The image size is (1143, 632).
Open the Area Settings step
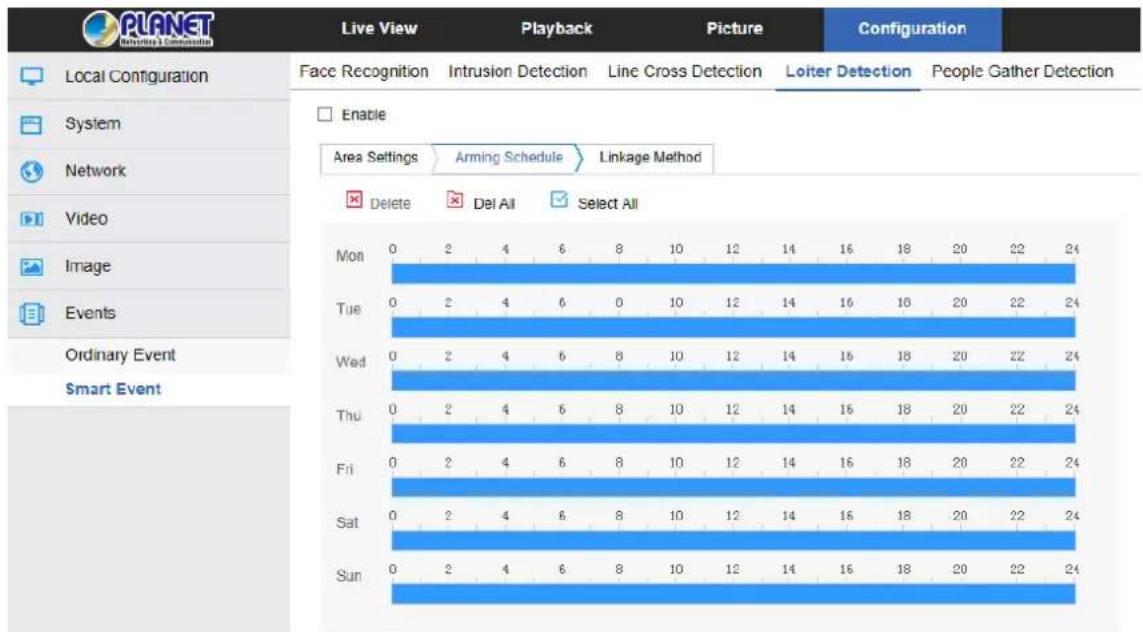[375, 157]
